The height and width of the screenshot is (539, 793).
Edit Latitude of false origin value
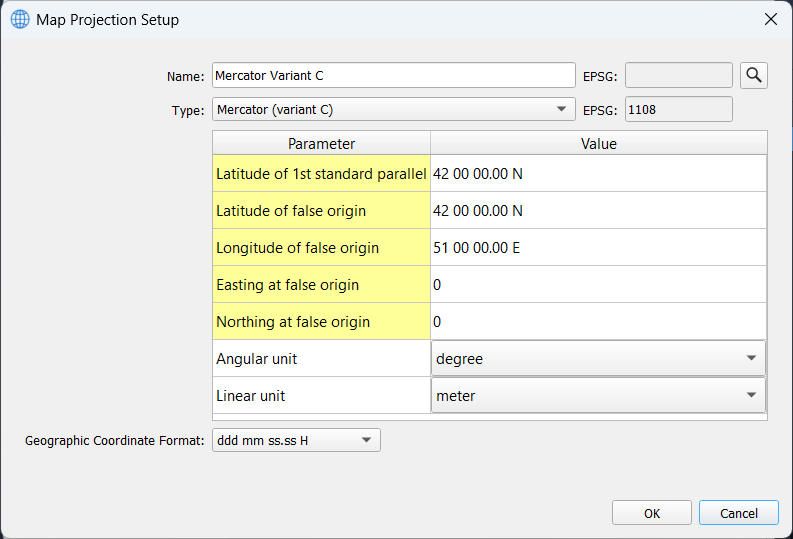pos(598,211)
